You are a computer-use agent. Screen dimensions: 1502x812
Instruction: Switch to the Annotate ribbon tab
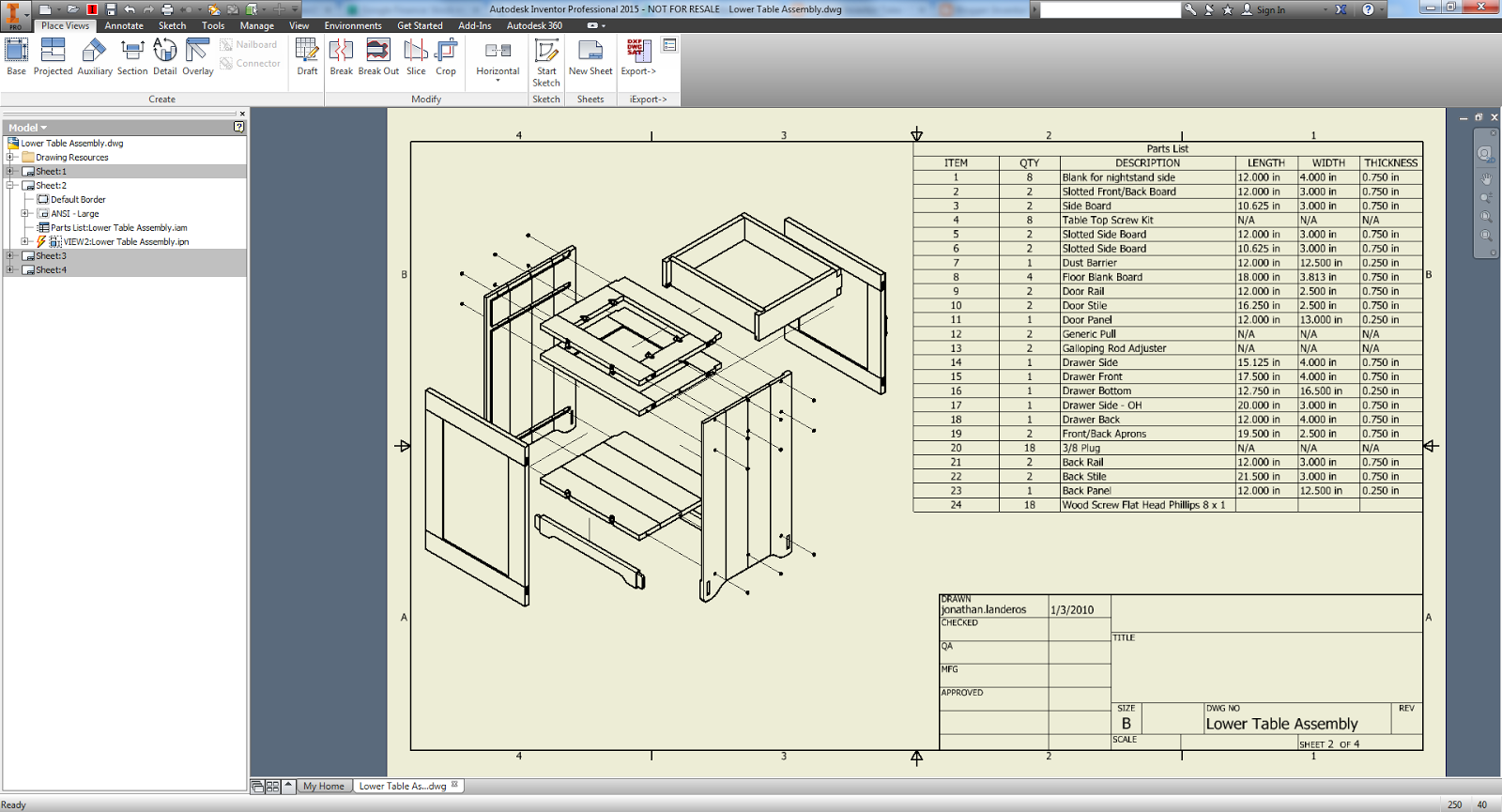[124, 25]
